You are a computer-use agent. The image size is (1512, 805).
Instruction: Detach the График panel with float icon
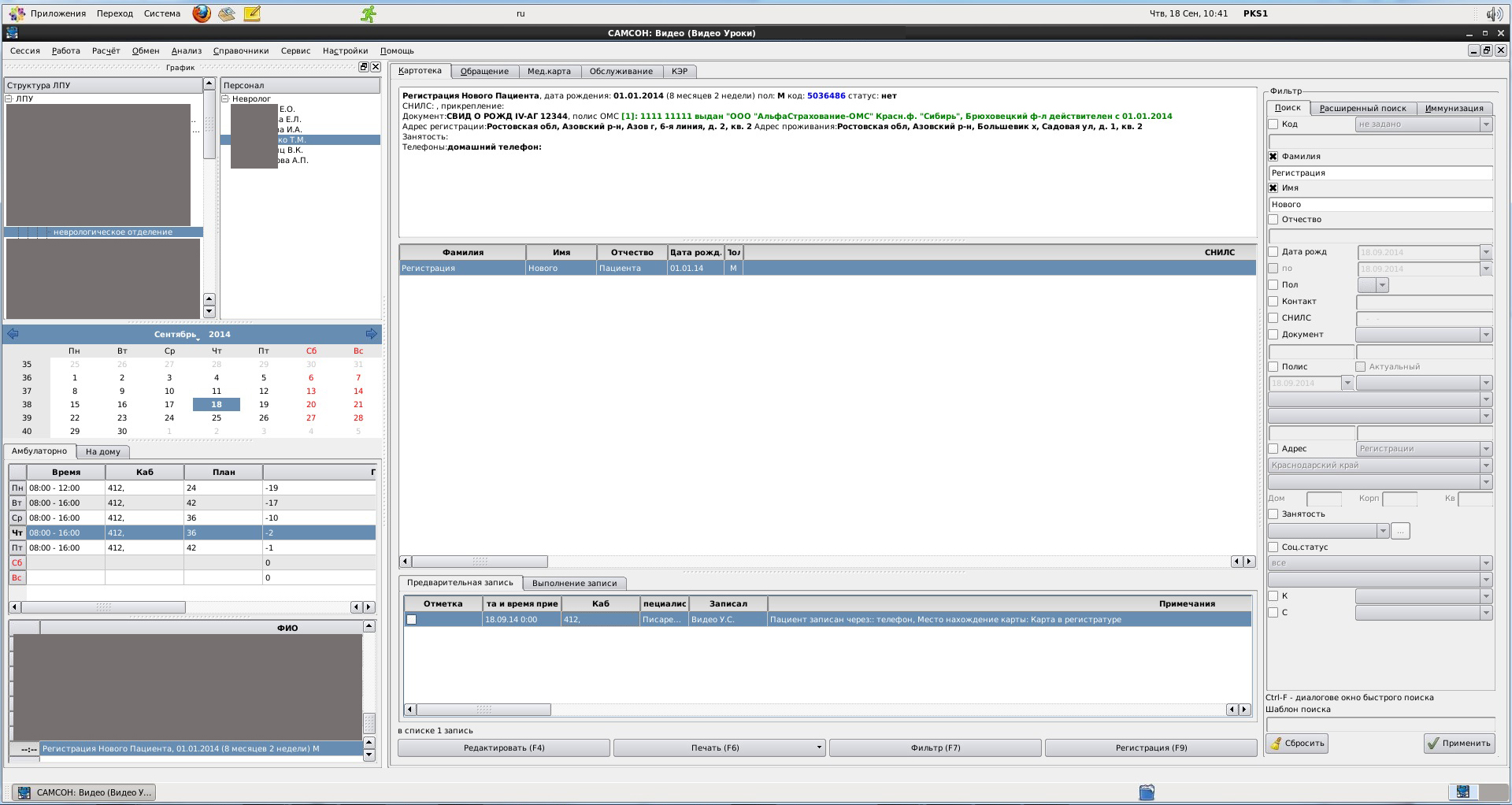[x=364, y=67]
